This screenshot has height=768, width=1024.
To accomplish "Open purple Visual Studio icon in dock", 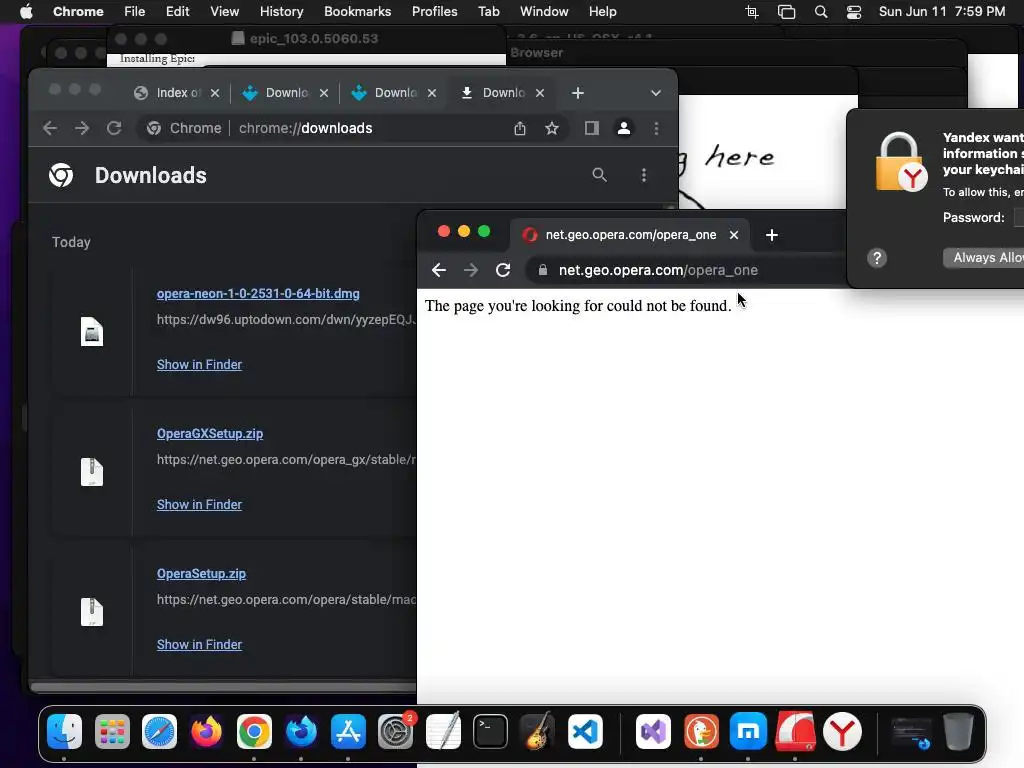I will click(653, 731).
